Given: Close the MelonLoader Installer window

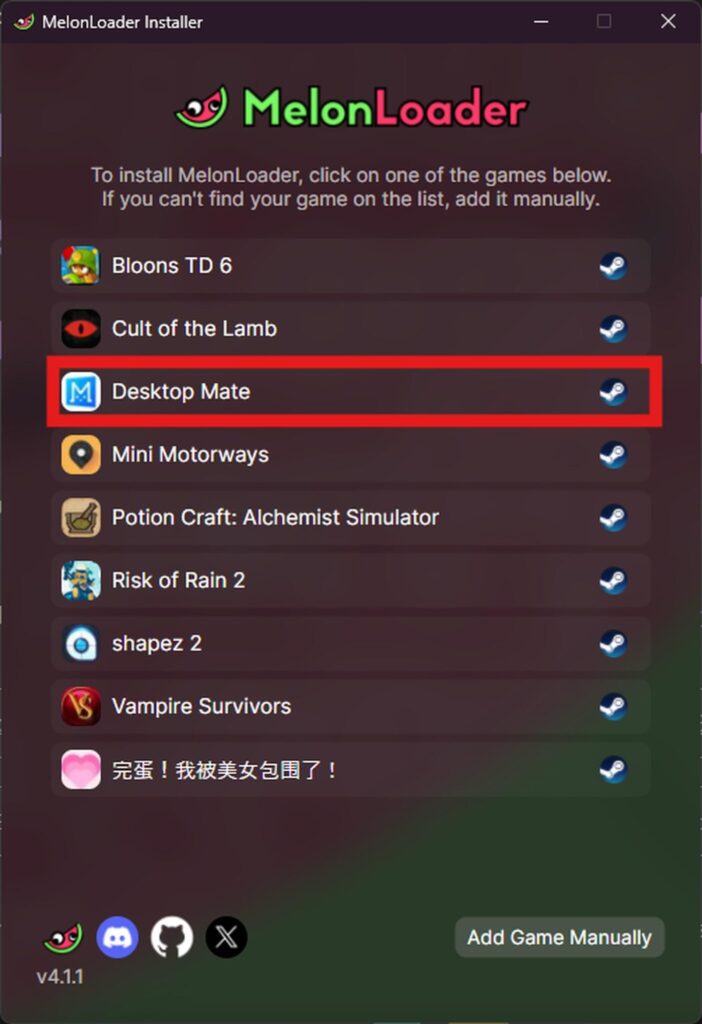Looking at the screenshot, I should point(668,22).
